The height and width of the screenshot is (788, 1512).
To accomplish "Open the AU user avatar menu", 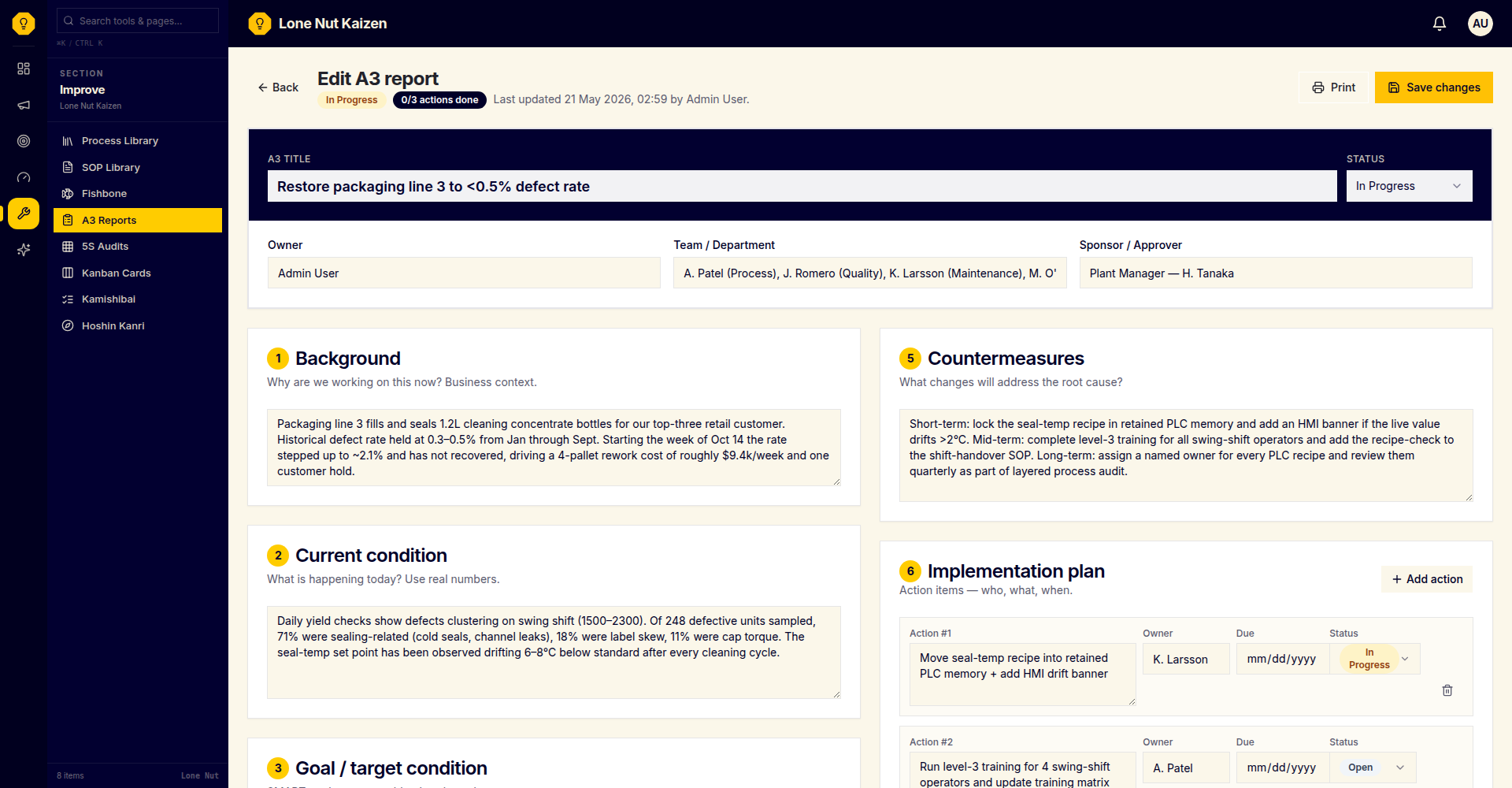I will point(1480,24).
